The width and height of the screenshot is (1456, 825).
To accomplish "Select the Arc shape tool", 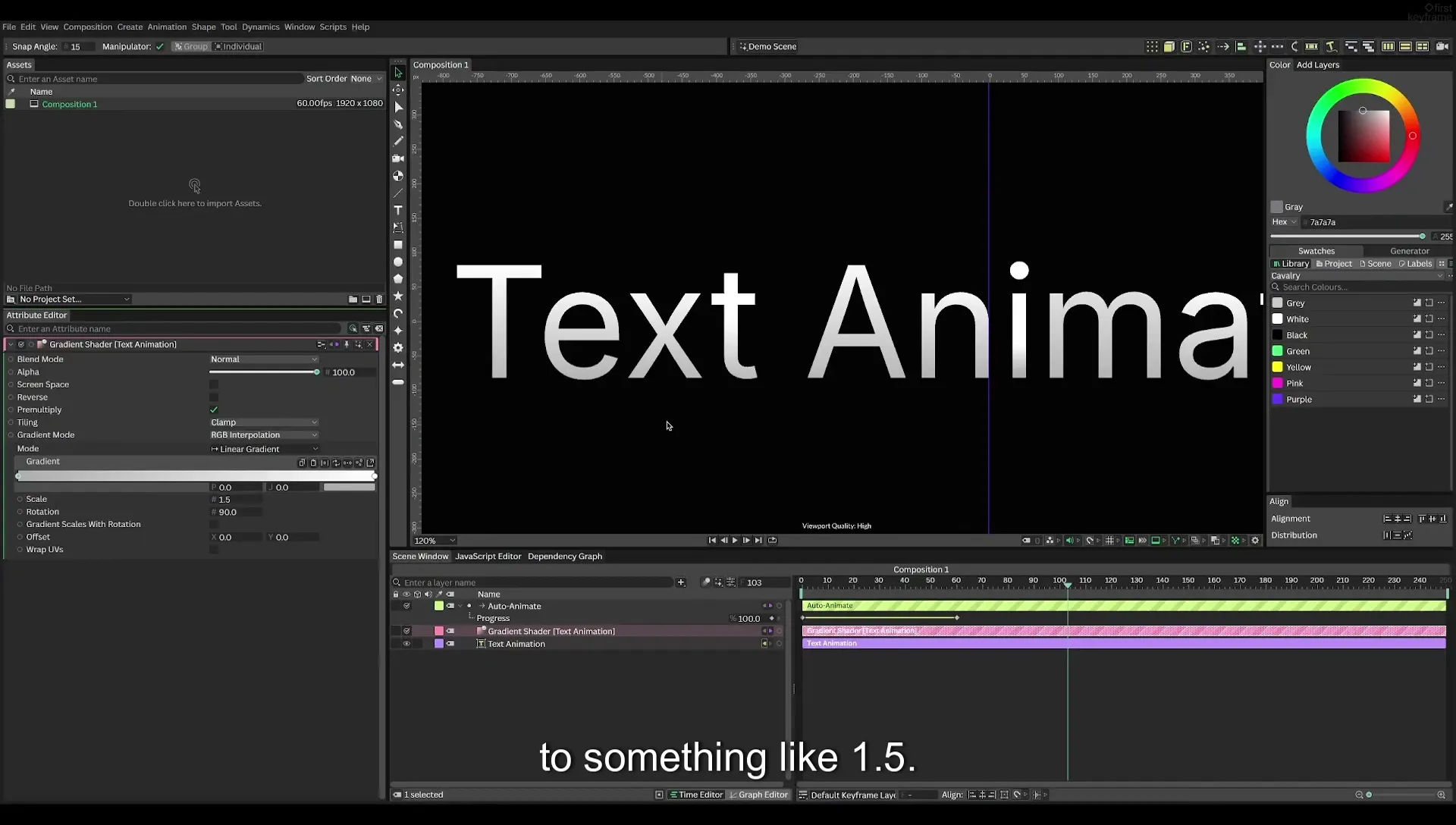I will tap(398, 313).
